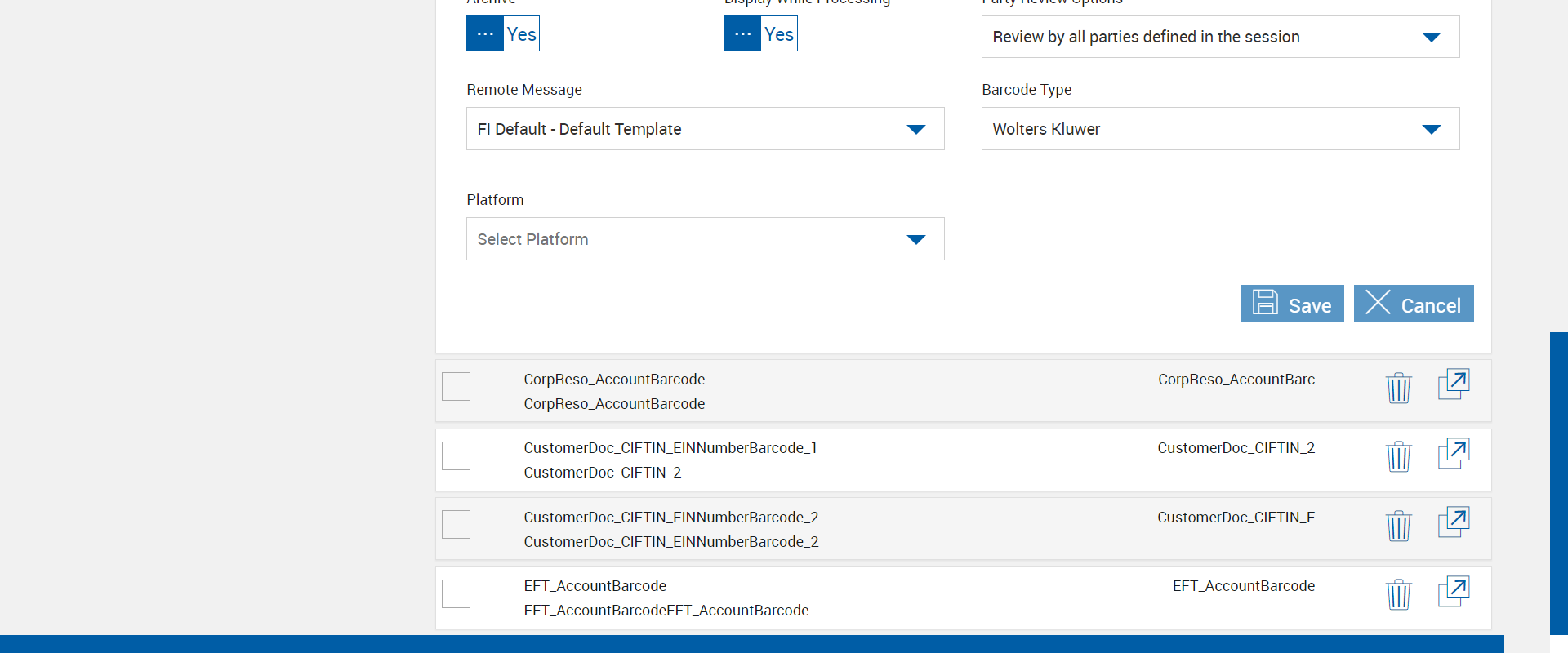
Task: Delete the EFT_AccountBarcode entry
Action: 1398,594
